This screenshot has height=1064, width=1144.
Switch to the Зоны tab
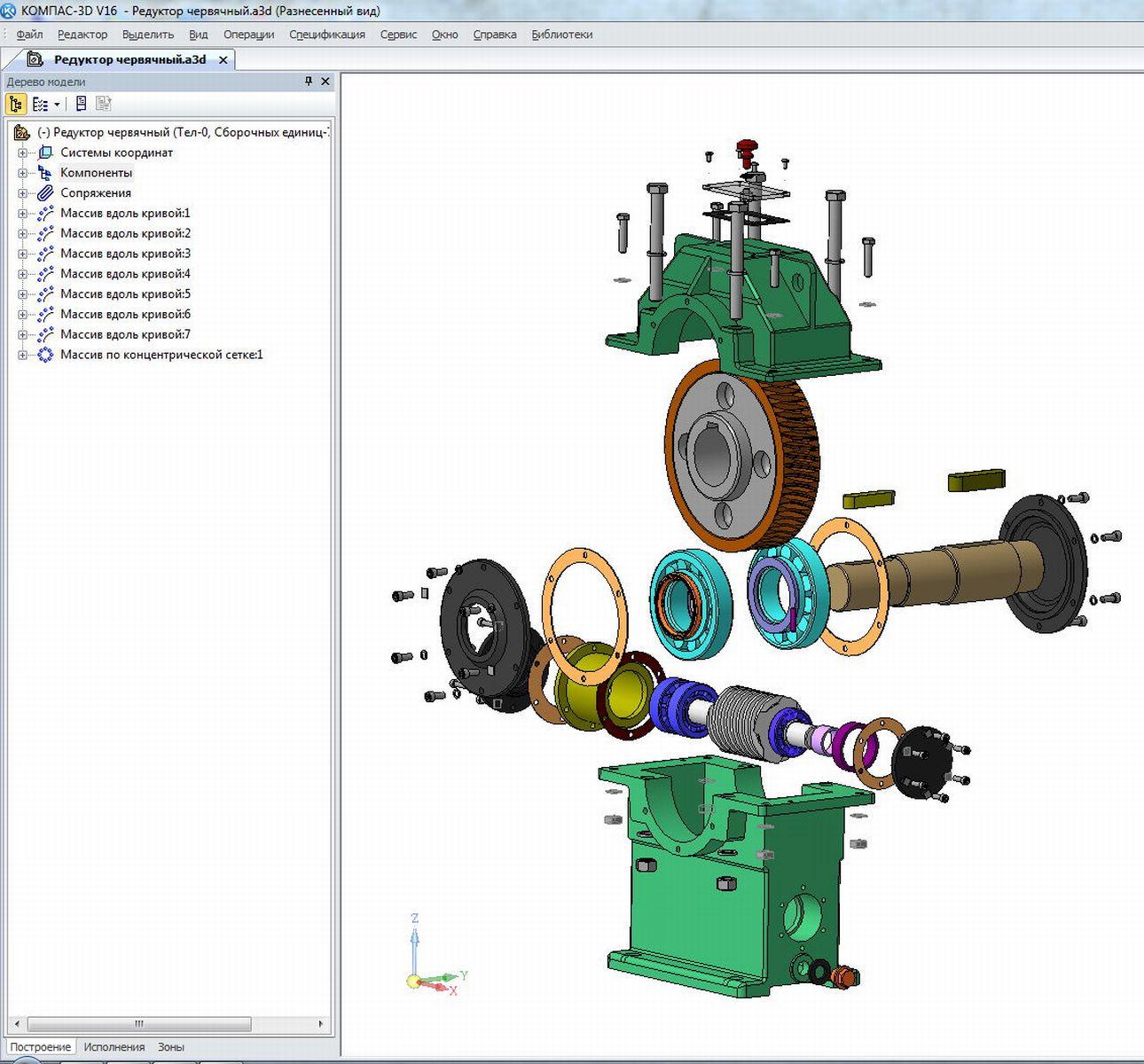(x=171, y=1047)
